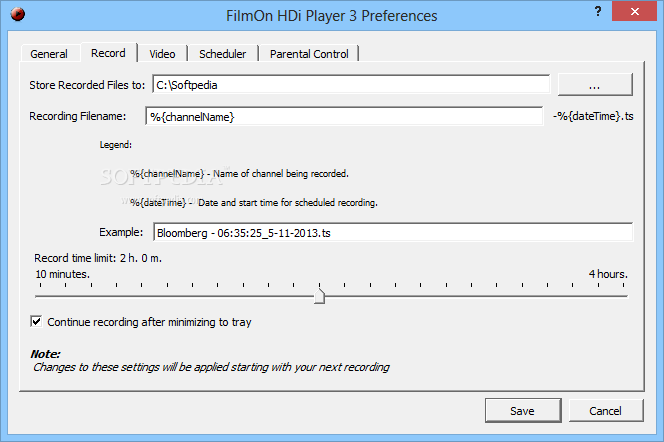
Task: Click the Cancel button
Action: point(606,410)
